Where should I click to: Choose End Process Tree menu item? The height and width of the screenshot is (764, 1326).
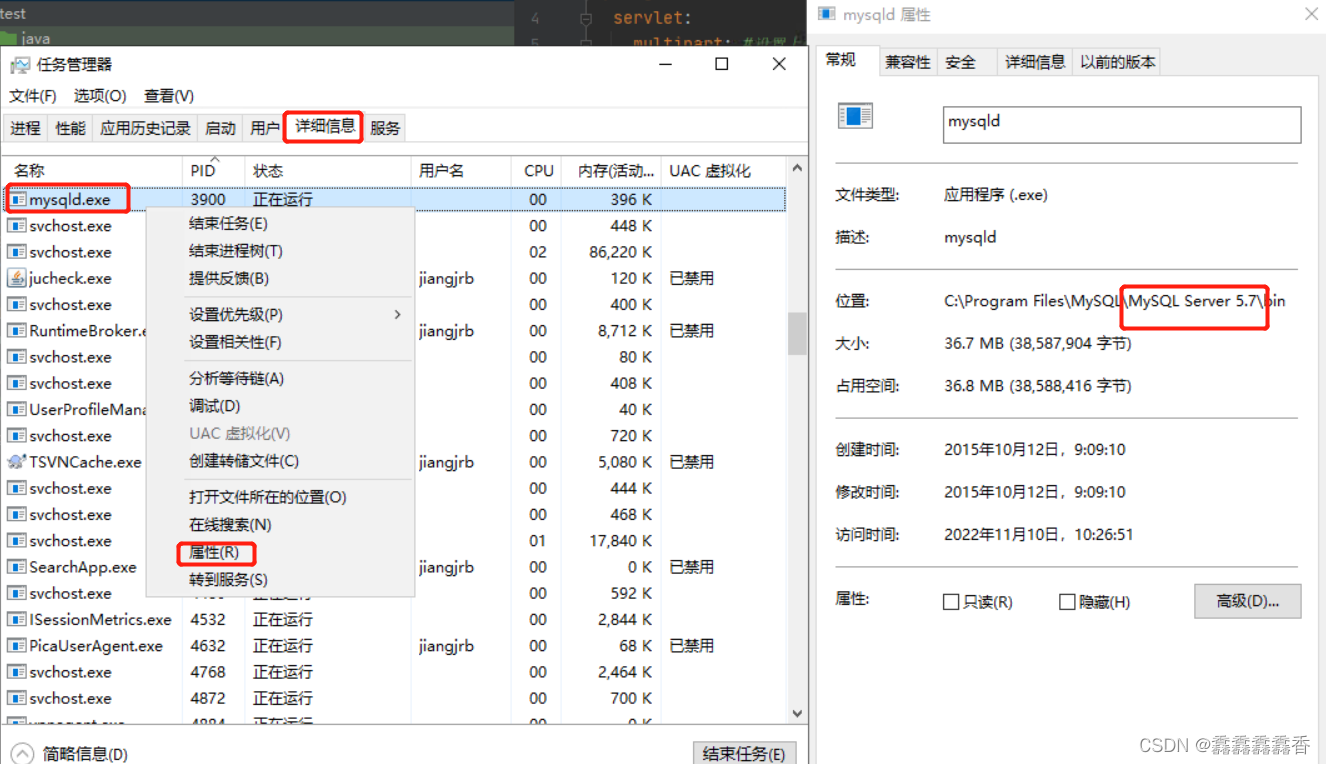(280, 251)
